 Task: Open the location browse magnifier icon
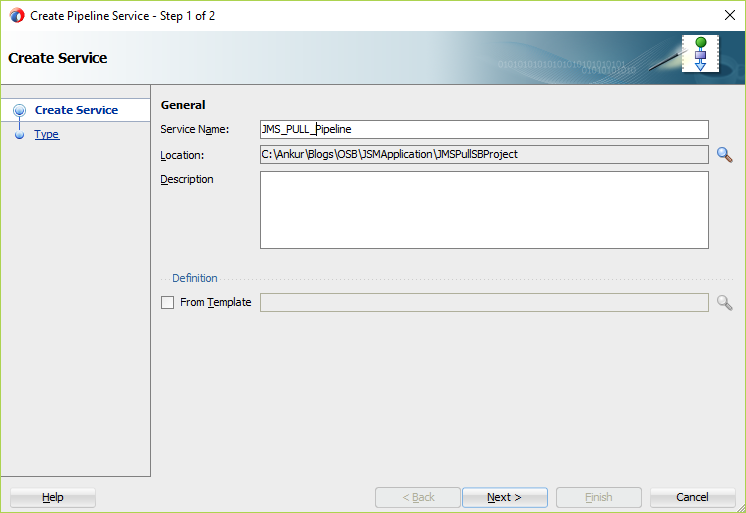coord(725,155)
